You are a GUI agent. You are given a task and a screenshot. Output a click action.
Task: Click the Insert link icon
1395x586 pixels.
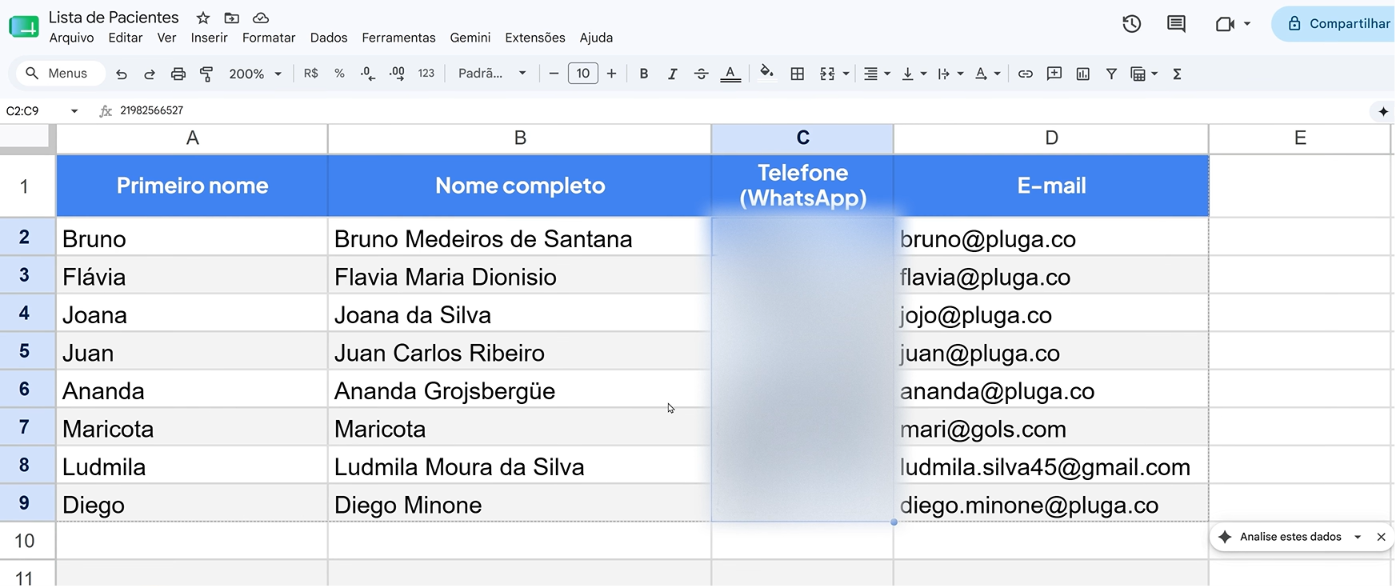click(1025, 74)
